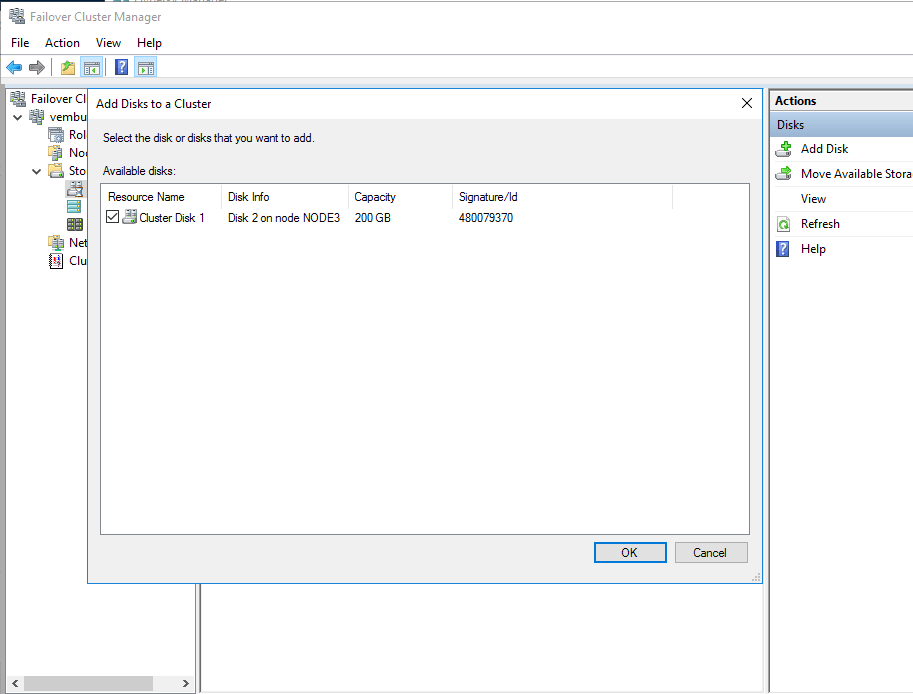The width and height of the screenshot is (913, 694).
Task: Open the View menu
Action: [108, 43]
